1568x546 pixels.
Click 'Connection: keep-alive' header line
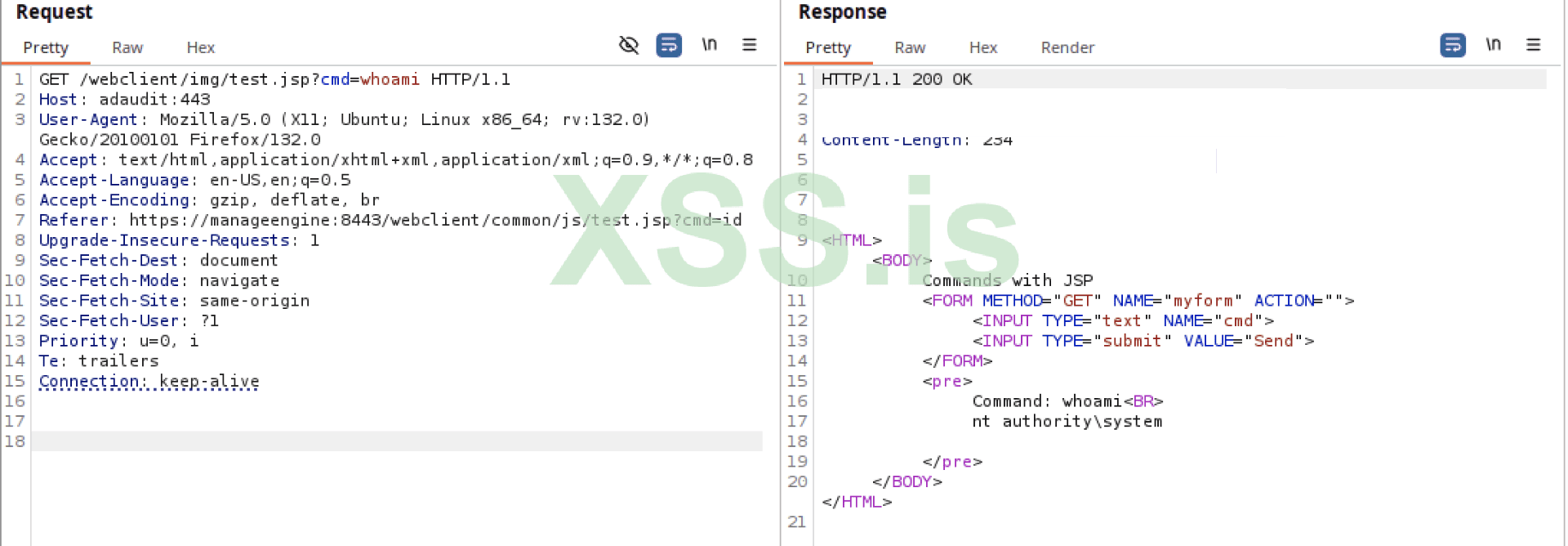(149, 381)
